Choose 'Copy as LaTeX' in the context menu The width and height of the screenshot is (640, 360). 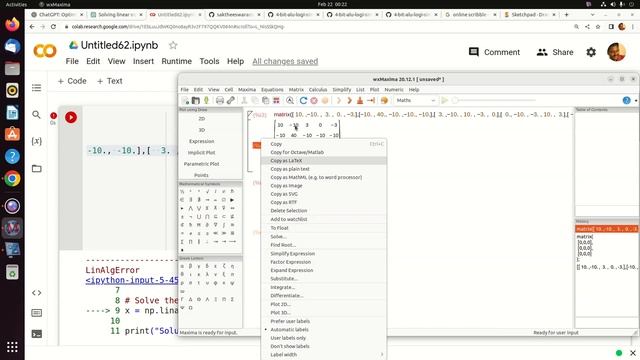coord(324,160)
